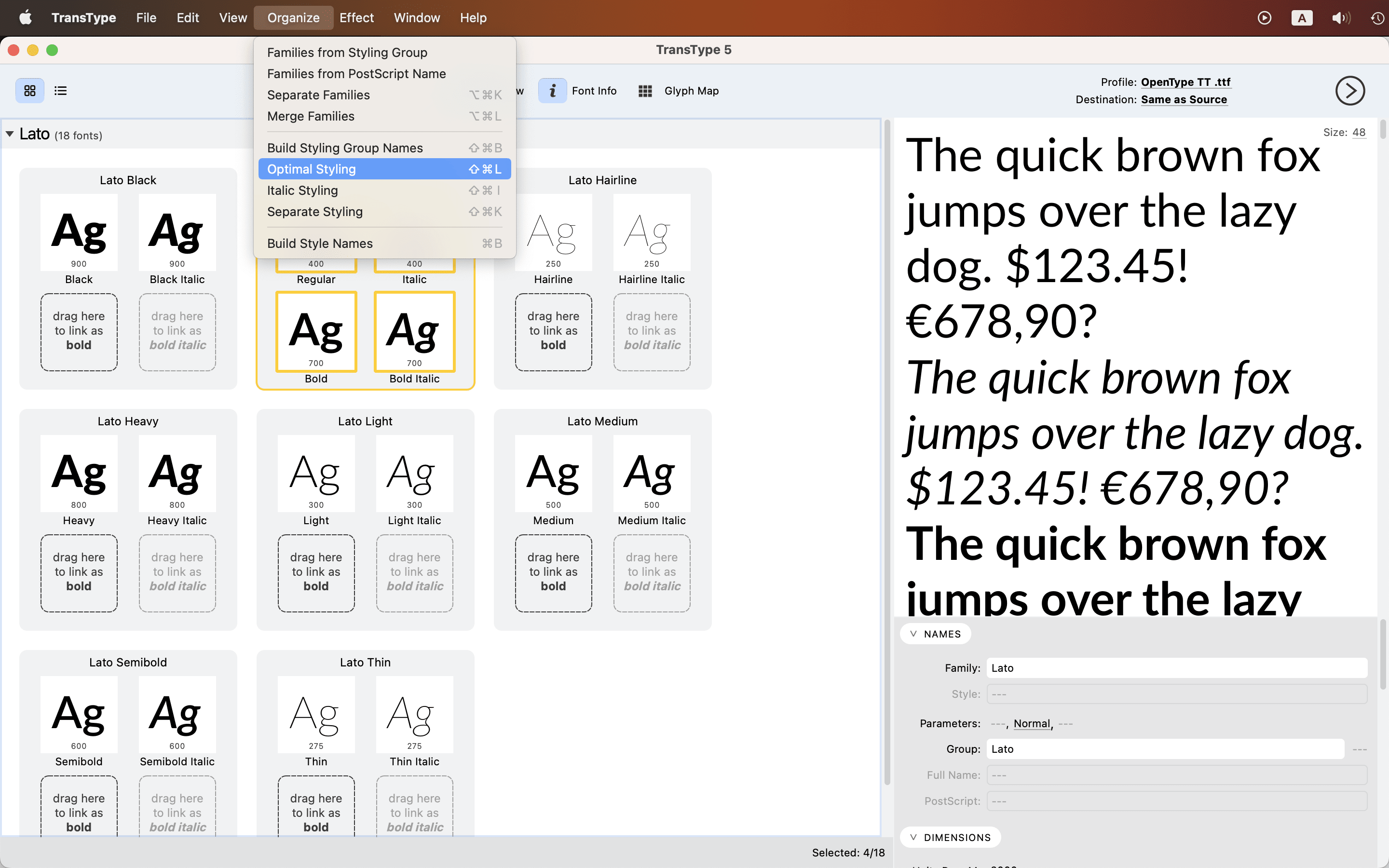This screenshot has height=868, width=1389.
Task: Choose Families from Styling Group
Action: point(384,52)
